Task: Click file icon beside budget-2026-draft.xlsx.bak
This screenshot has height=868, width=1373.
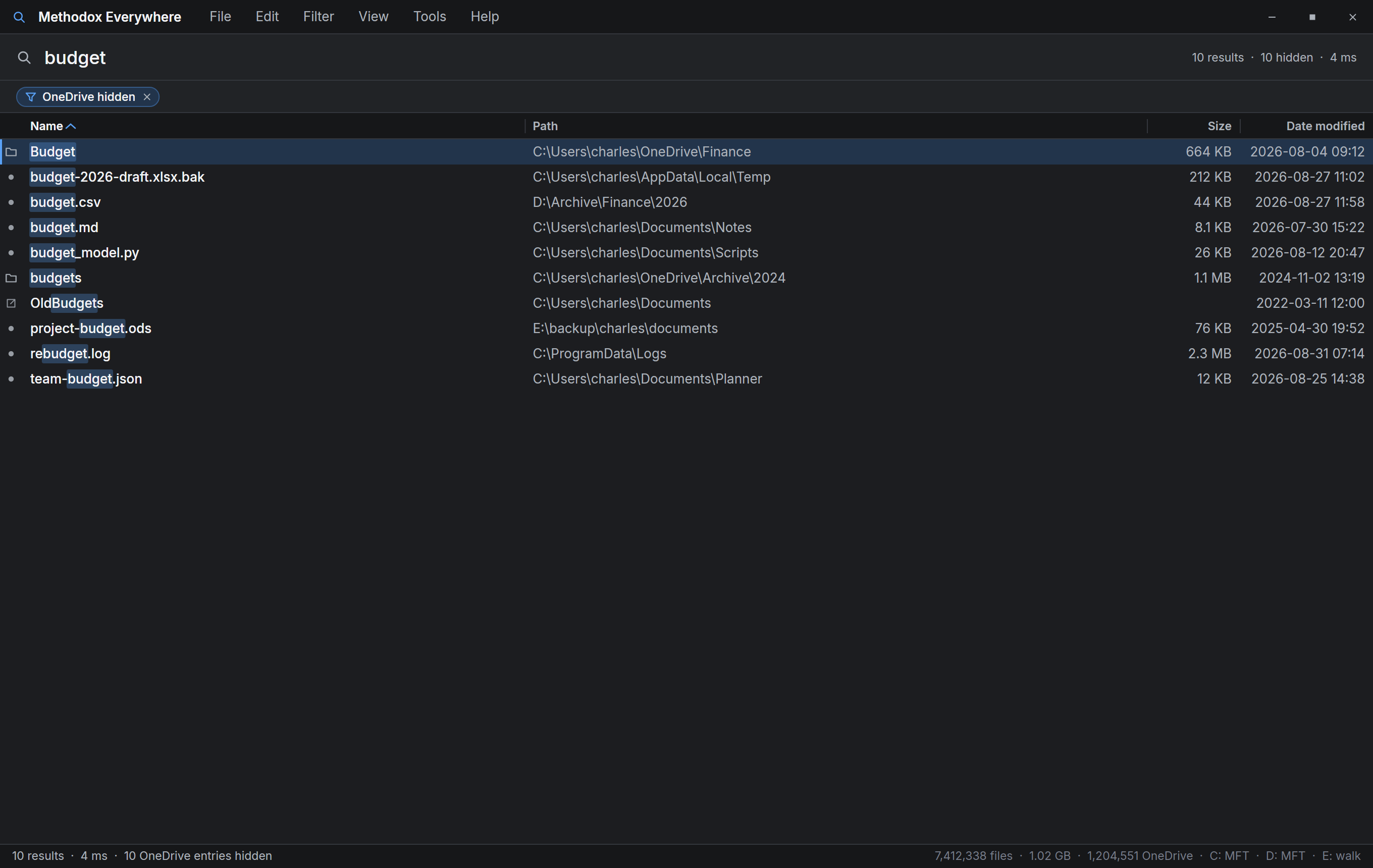Action: [x=11, y=177]
